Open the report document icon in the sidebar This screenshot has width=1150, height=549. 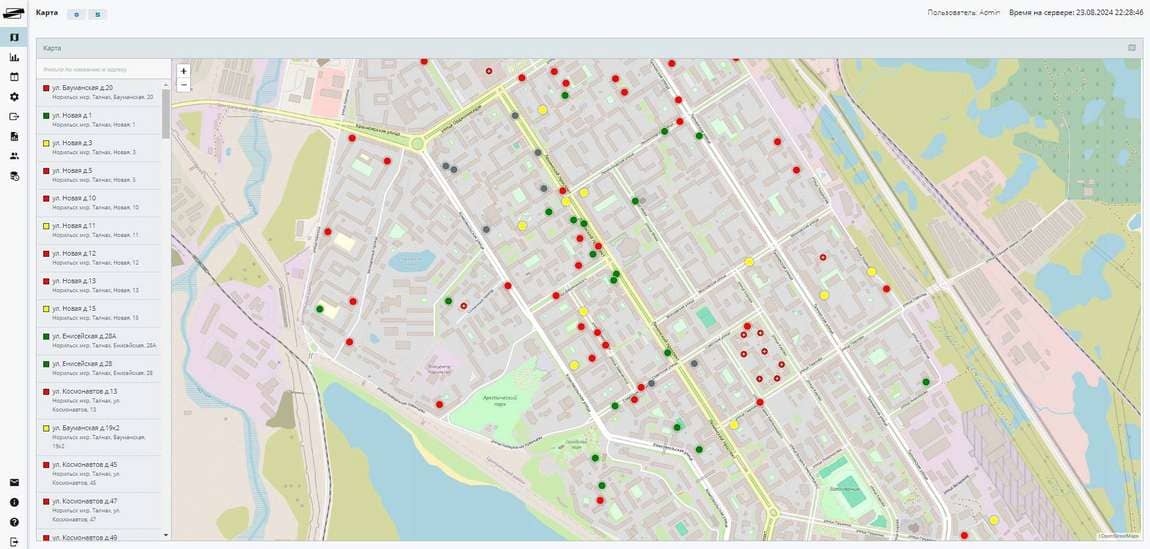tap(14, 136)
